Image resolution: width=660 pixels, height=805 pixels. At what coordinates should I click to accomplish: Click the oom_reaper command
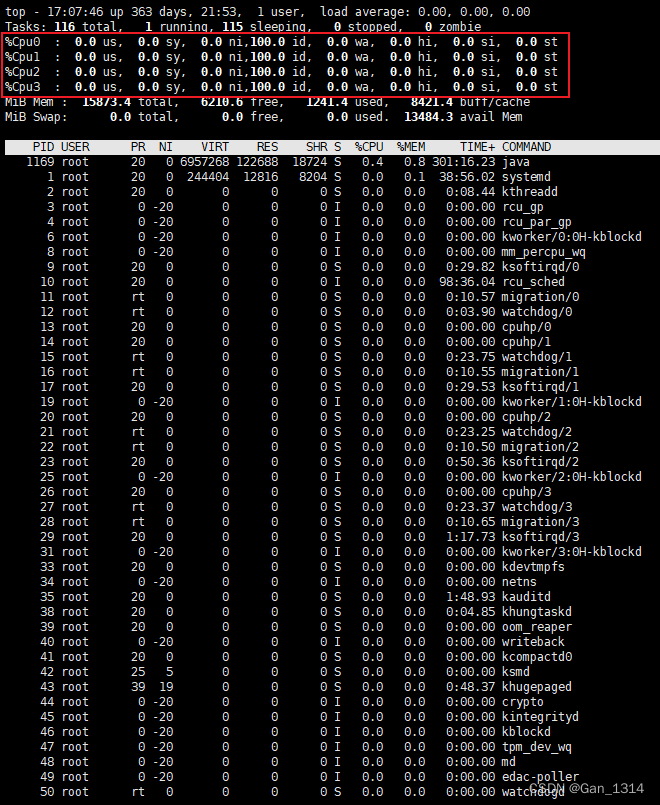pyautogui.click(x=536, y=627)
